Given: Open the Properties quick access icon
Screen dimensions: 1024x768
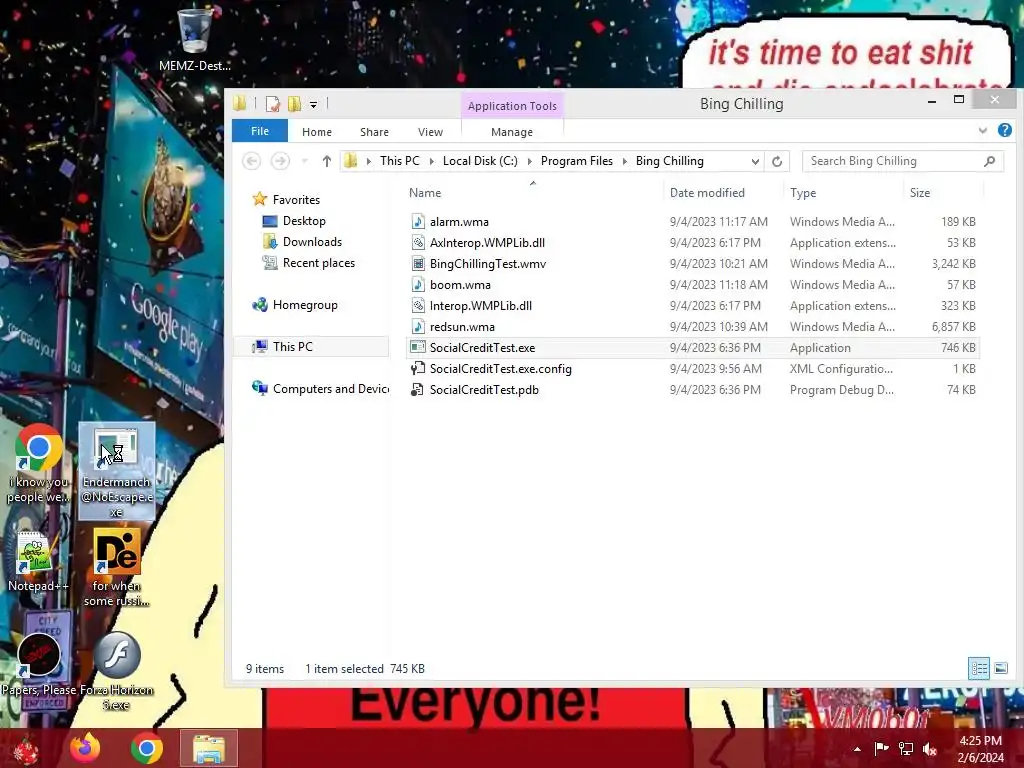Looking at the screenshot, I should tap(272, 104).
